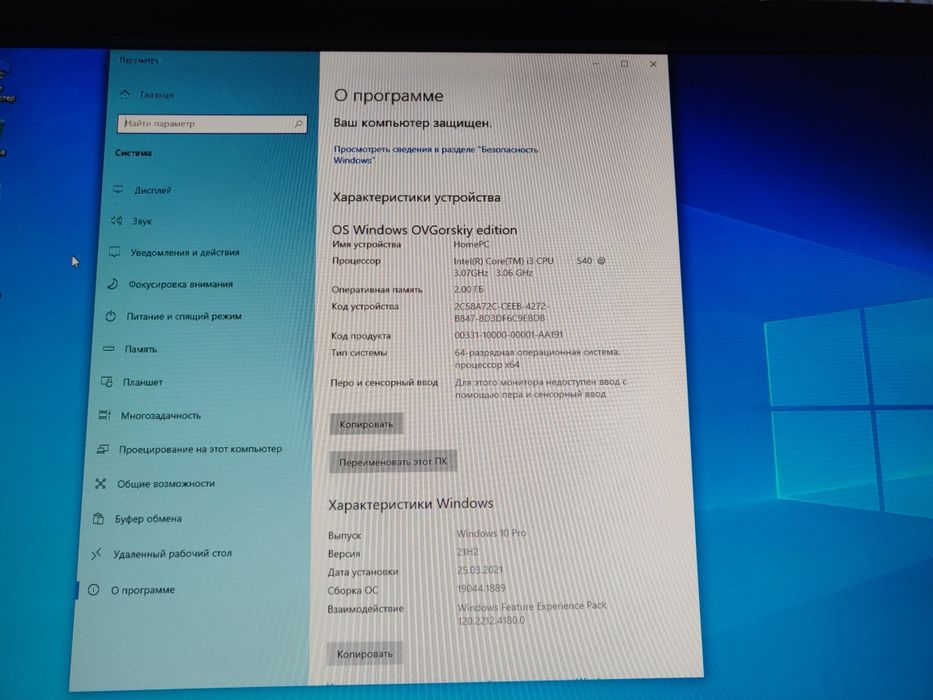Image resolution: width=933 pixels, height=700 pixels.
Task: Click the Характеристики устройства heading
Action: 416,198
